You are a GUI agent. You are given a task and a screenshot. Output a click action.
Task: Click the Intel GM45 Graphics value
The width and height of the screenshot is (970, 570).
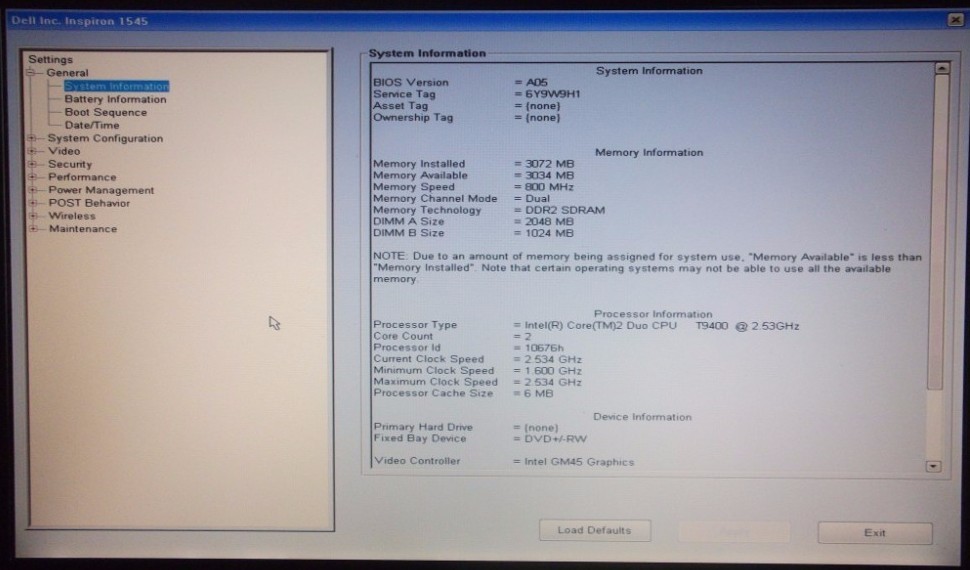(579, 462)
